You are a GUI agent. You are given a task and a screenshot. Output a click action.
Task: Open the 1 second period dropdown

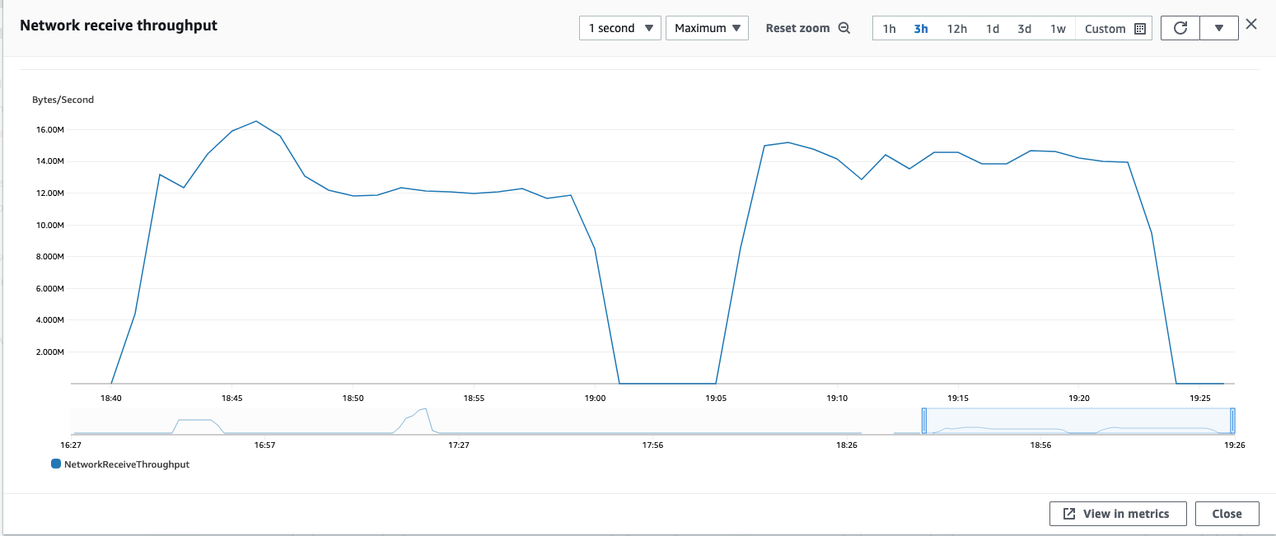tap(620, 28)
